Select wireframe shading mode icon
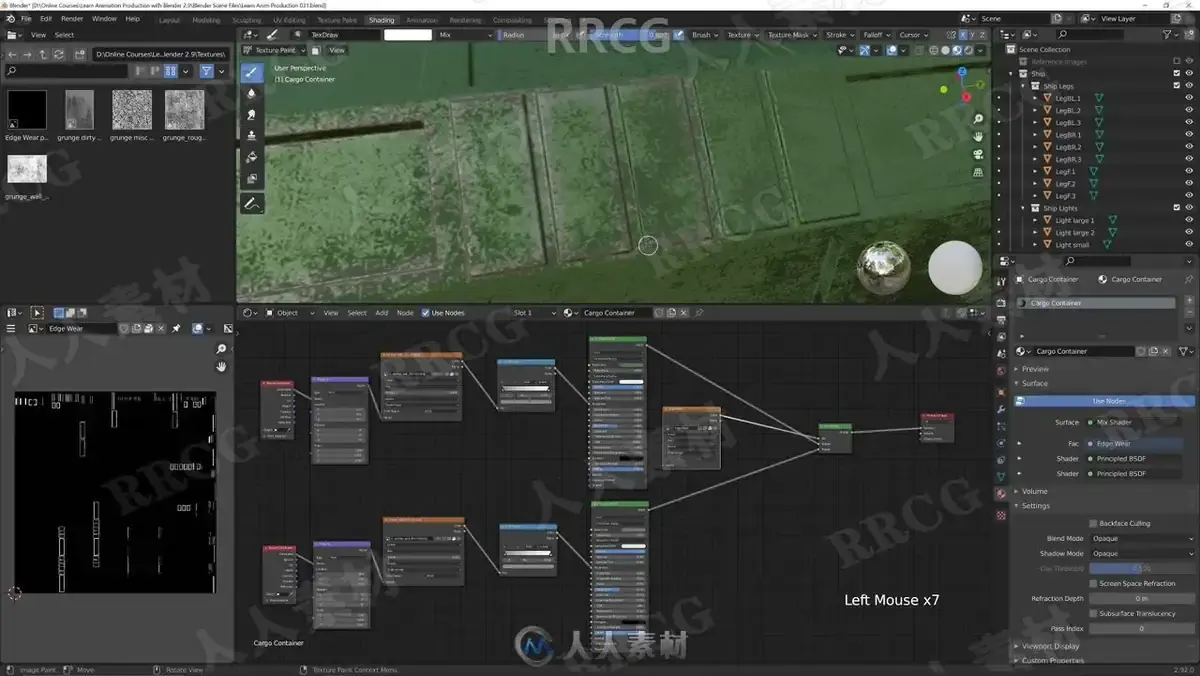 pyautogui.click(x=934, y=50)
